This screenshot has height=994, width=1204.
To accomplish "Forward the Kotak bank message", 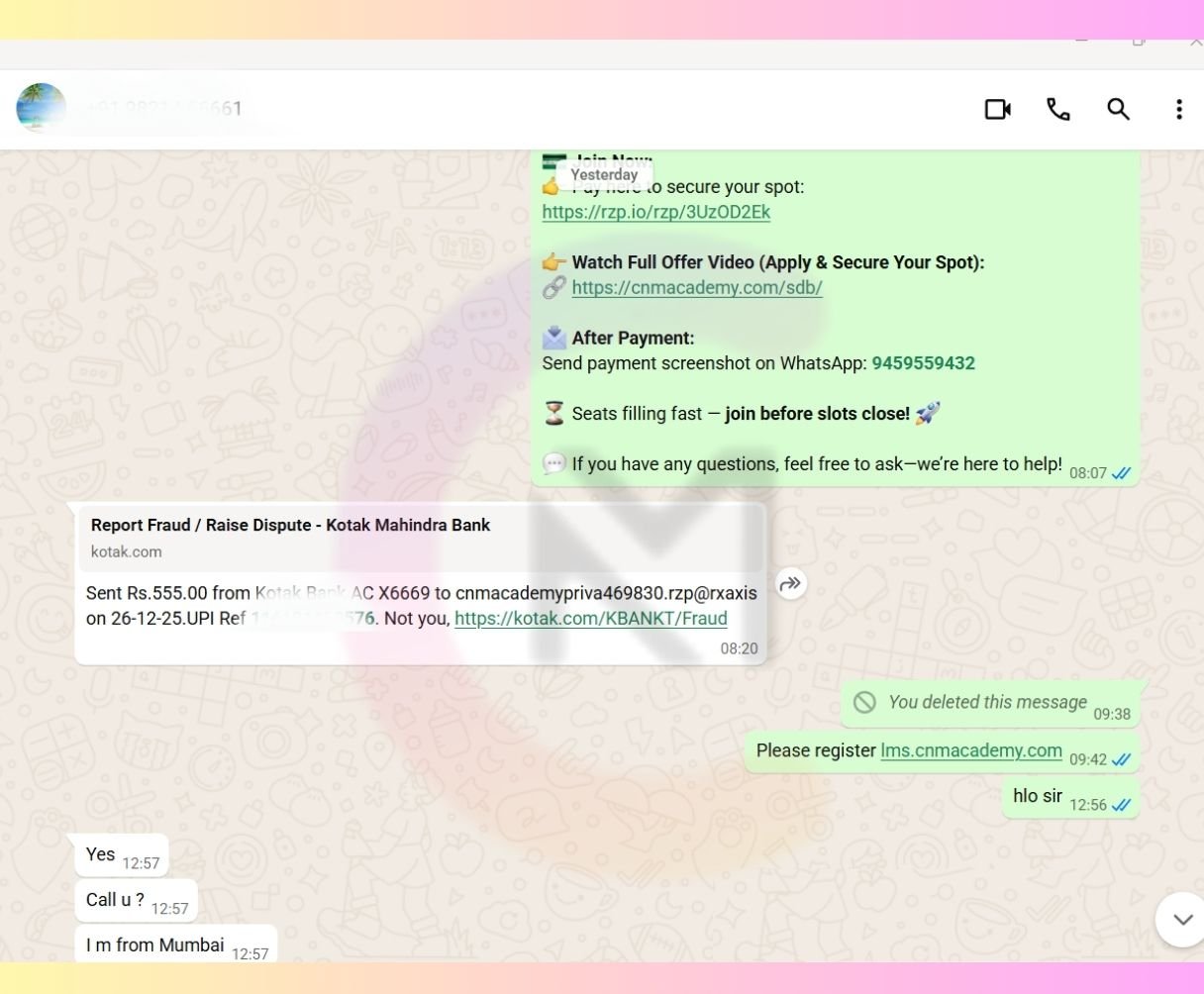I will point(790,583).
